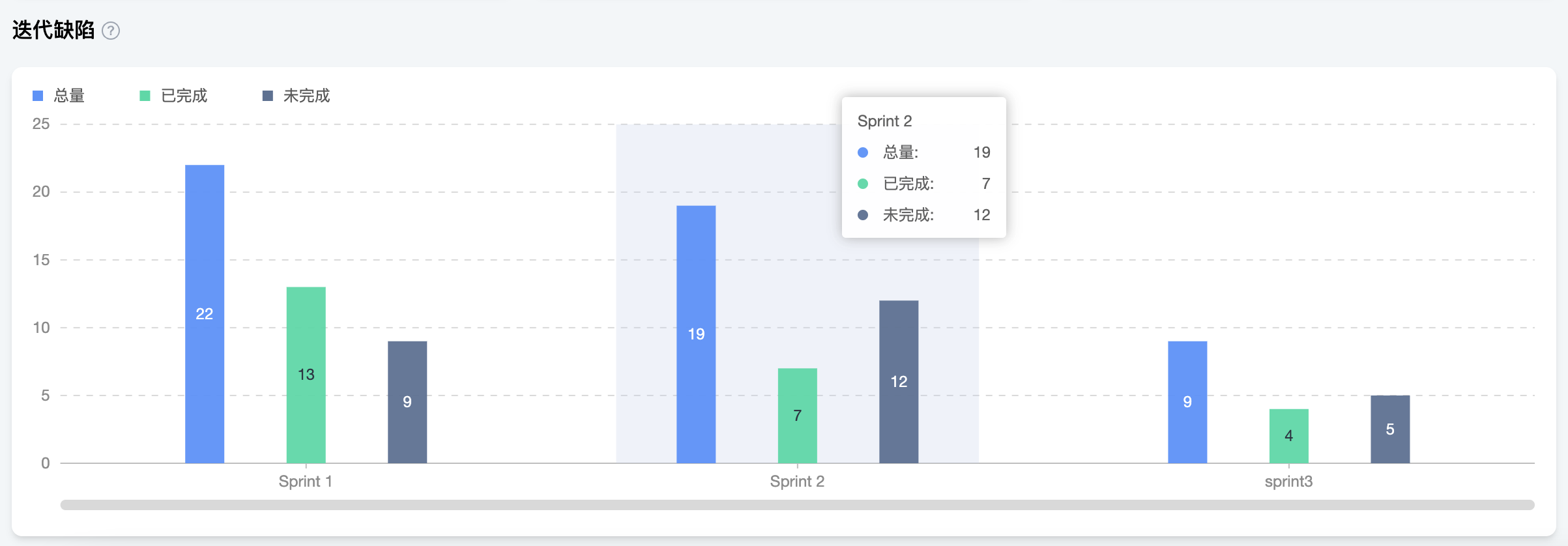This screenshot has height=546, width=1568.
Task: Click the help icon beside 迭代缺陷
Action: pyautogui.click(x=111, y=31)
